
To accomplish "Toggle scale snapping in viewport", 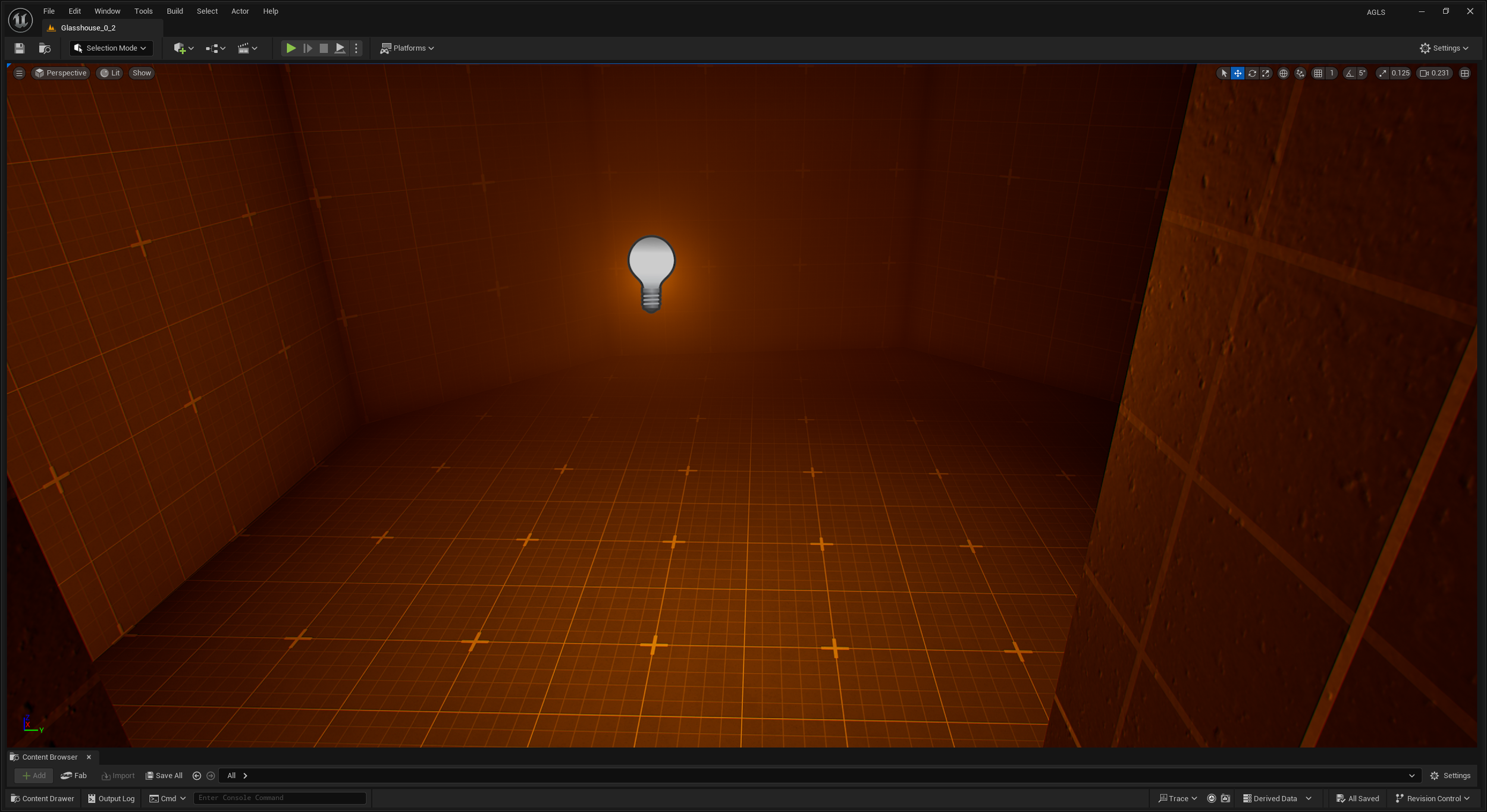I will point(1382,73).
